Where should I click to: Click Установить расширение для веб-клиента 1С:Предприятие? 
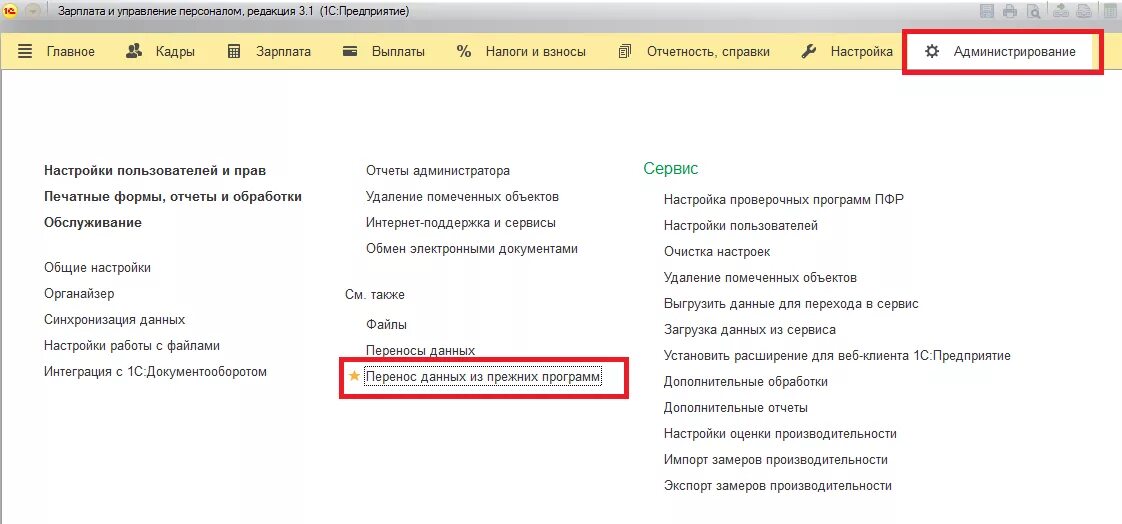[837, 356]
